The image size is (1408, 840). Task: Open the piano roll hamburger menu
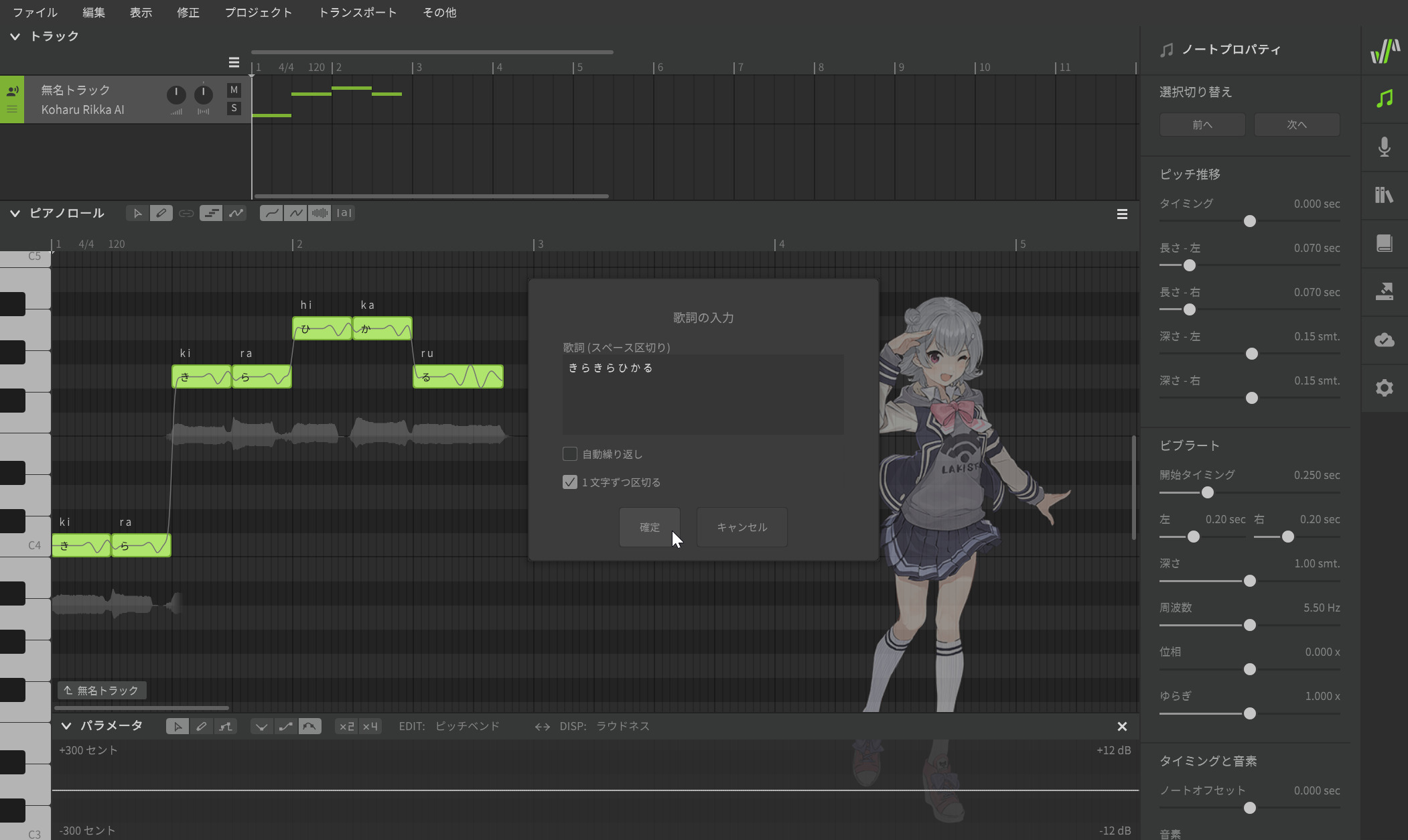(x=1122, y=214)
